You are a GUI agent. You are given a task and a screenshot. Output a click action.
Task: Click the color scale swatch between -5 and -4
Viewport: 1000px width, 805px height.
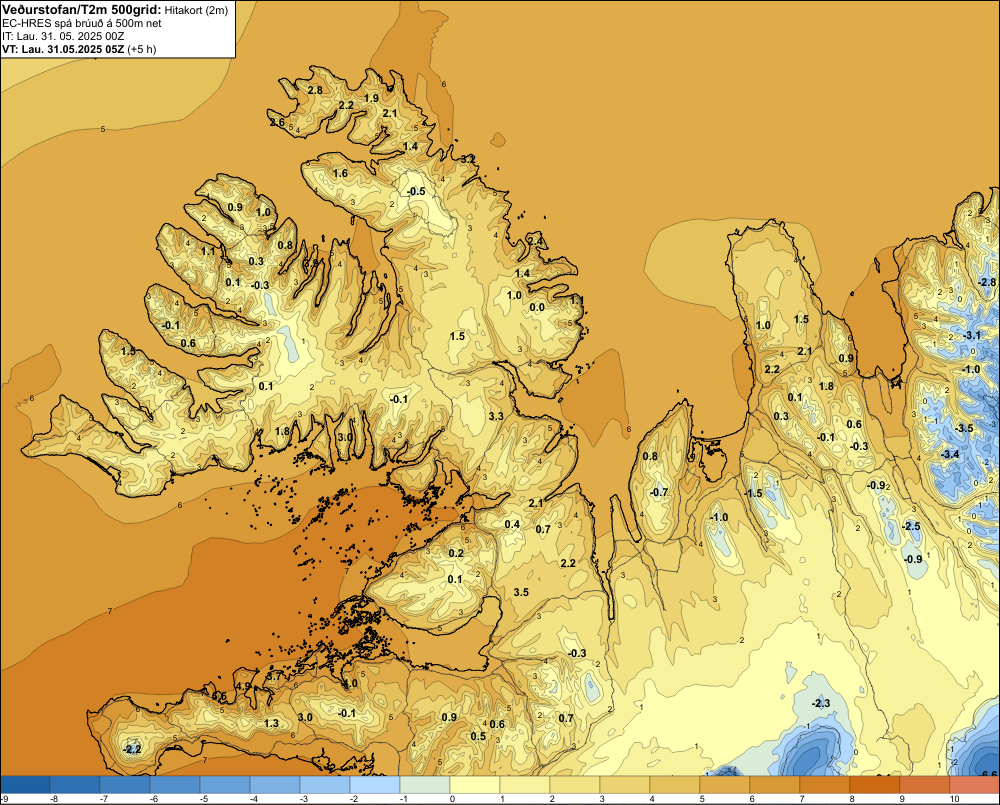tap(225, 784)
